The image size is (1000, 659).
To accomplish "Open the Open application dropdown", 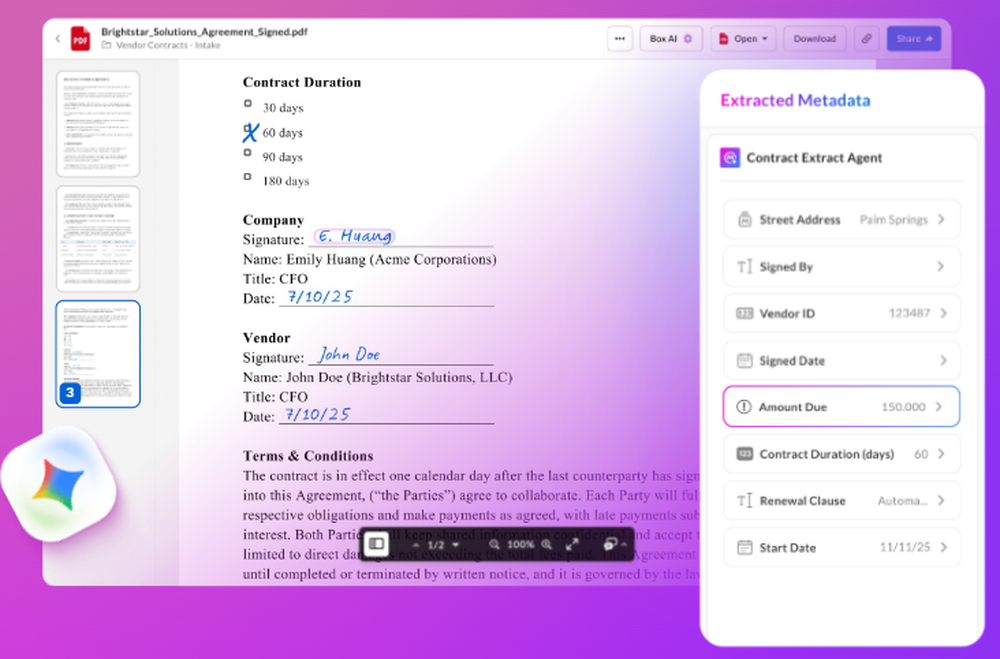I will pos(743,38).
